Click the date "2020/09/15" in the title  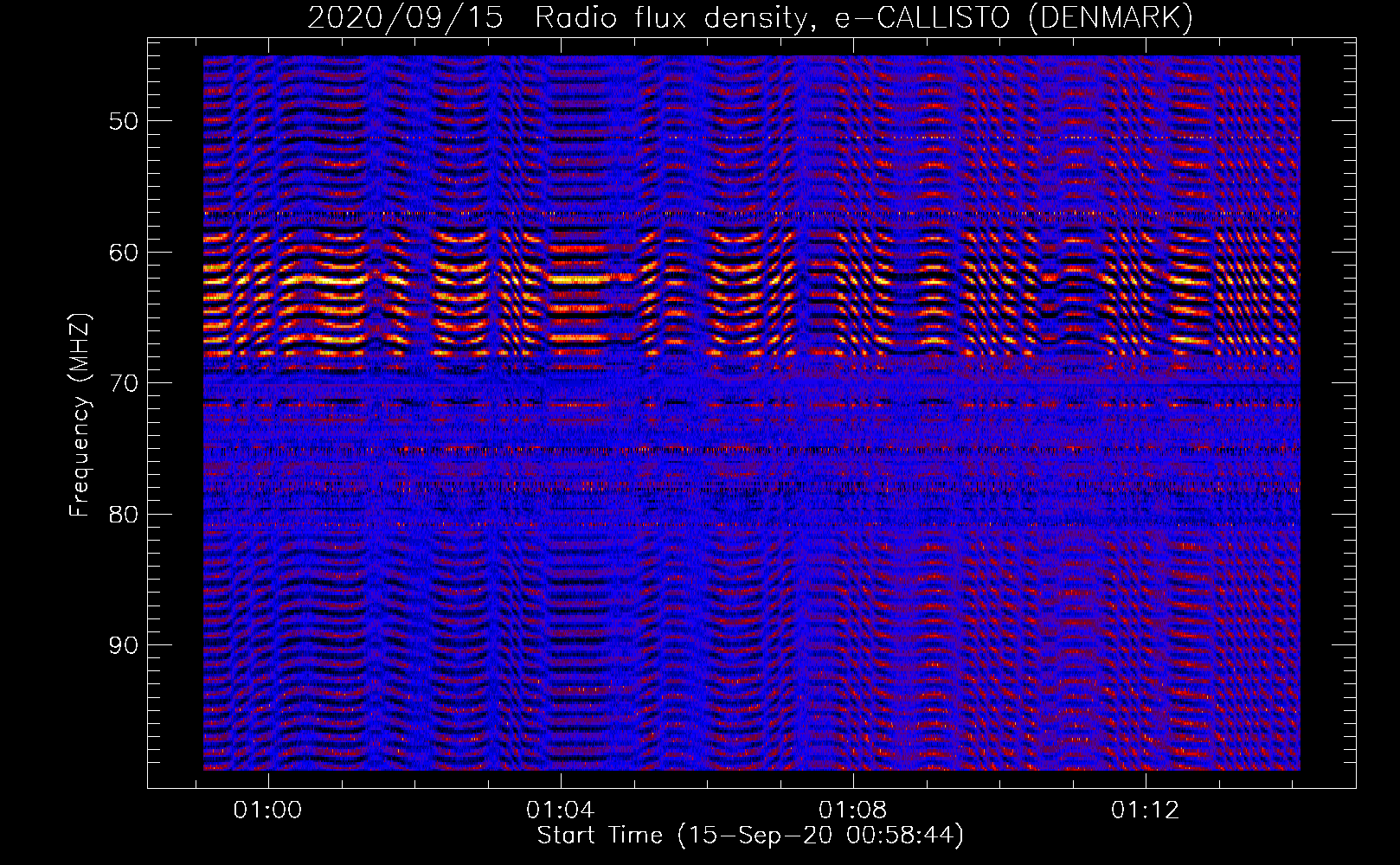406,18
